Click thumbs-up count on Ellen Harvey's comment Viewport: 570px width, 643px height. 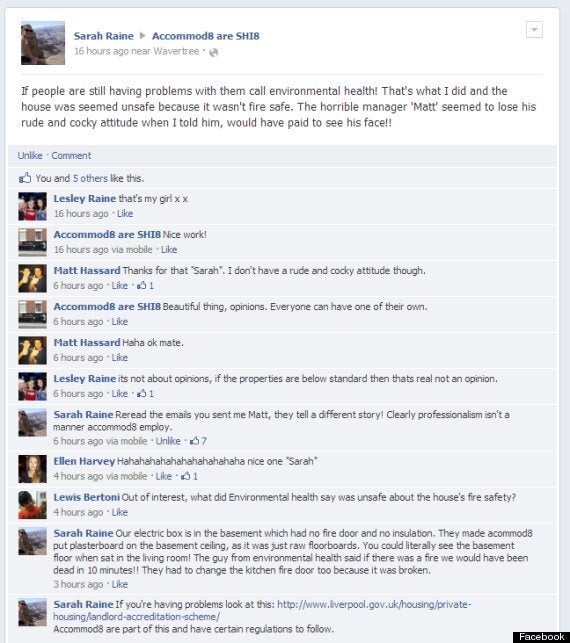(189, 476)
